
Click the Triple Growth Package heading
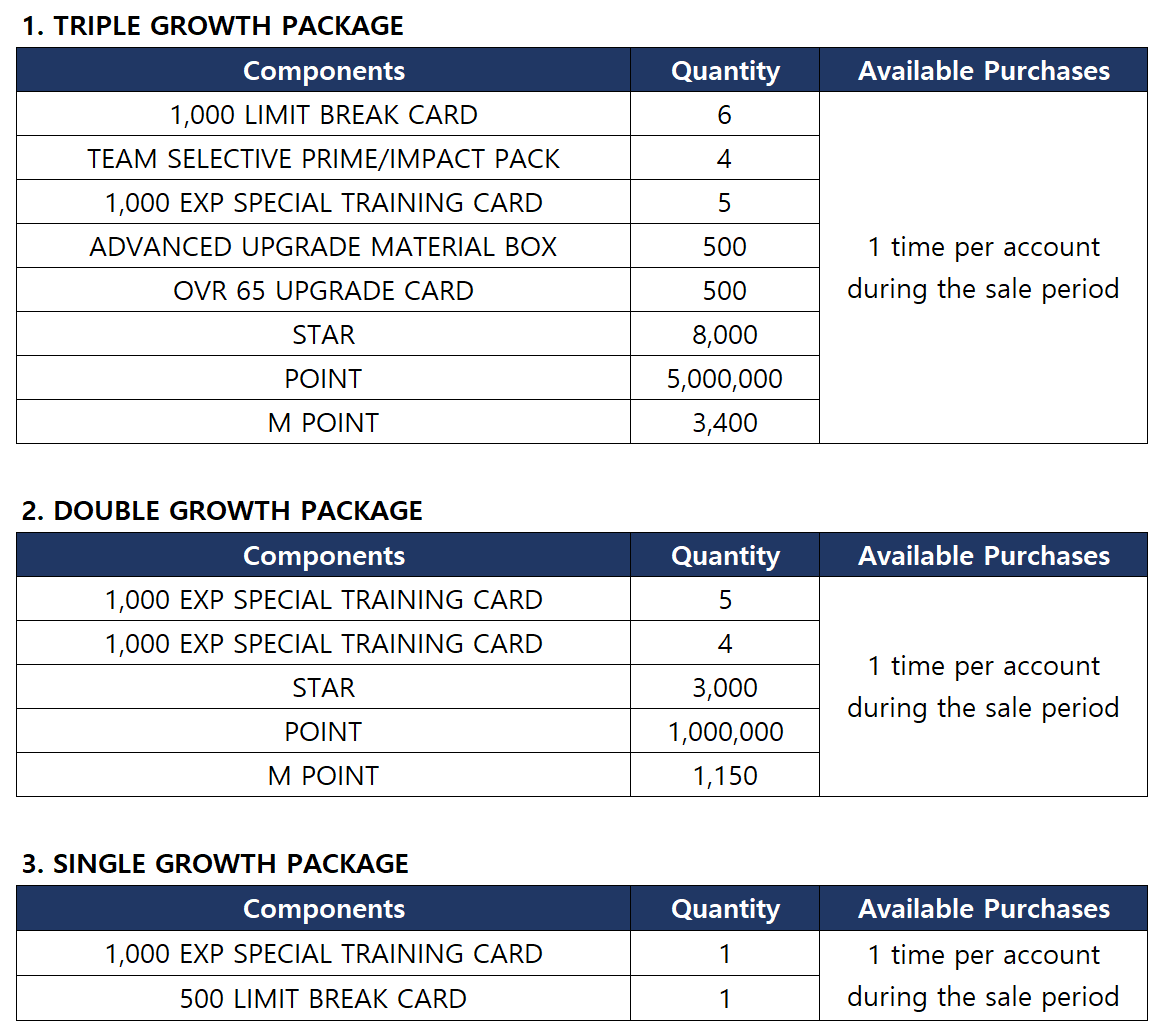pos(212,26)
